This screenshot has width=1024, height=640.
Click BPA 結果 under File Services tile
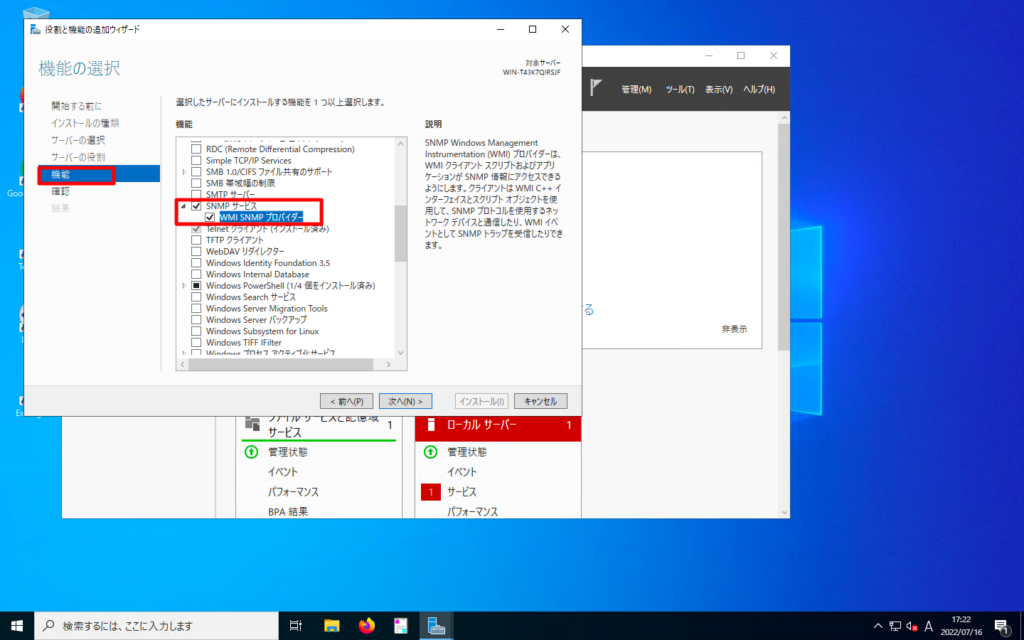[287, 512]
